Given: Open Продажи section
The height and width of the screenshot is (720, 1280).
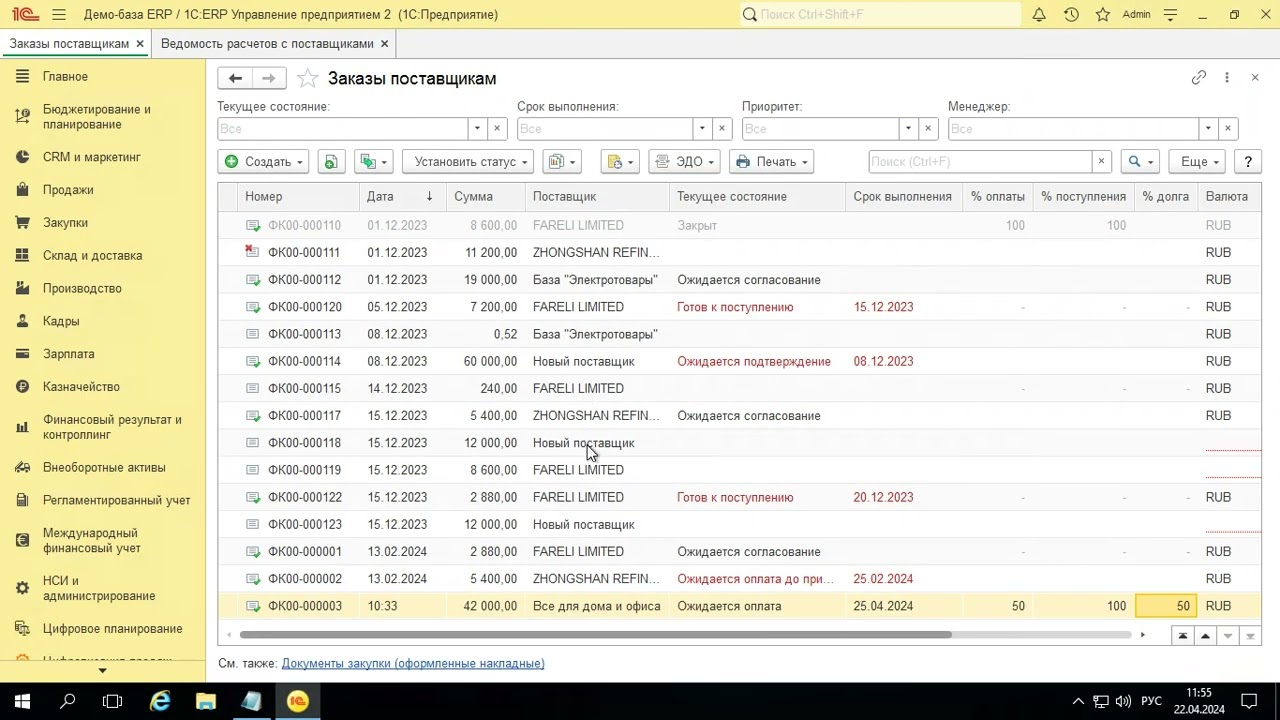Looking at the screenshot, I should (x=68, y=190).
